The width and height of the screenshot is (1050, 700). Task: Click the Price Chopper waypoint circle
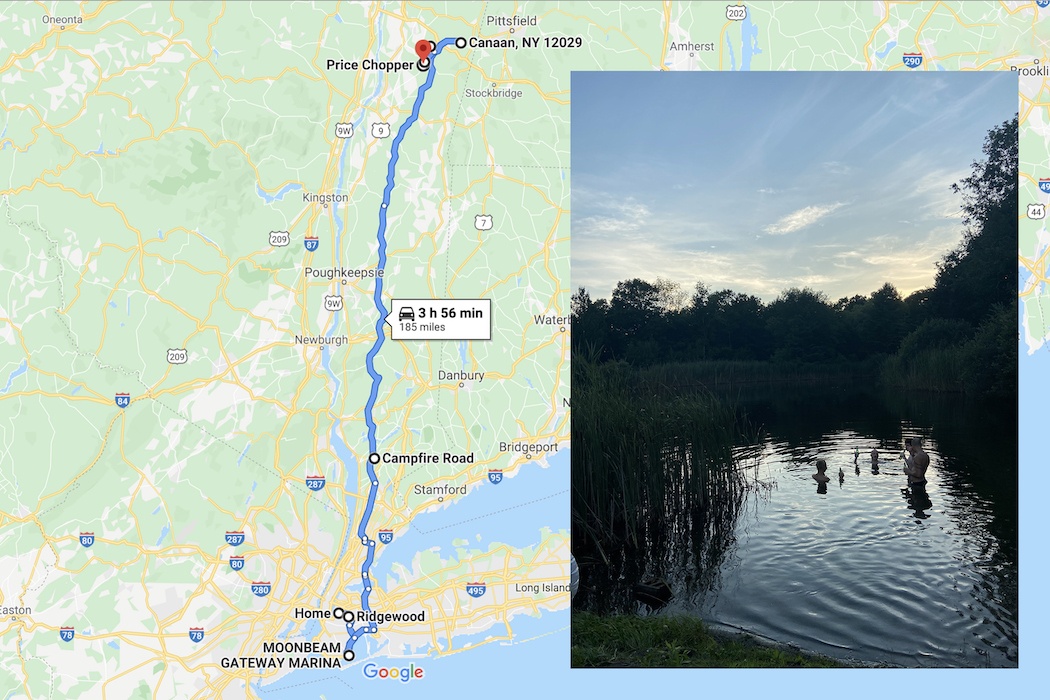pos(423,65)
